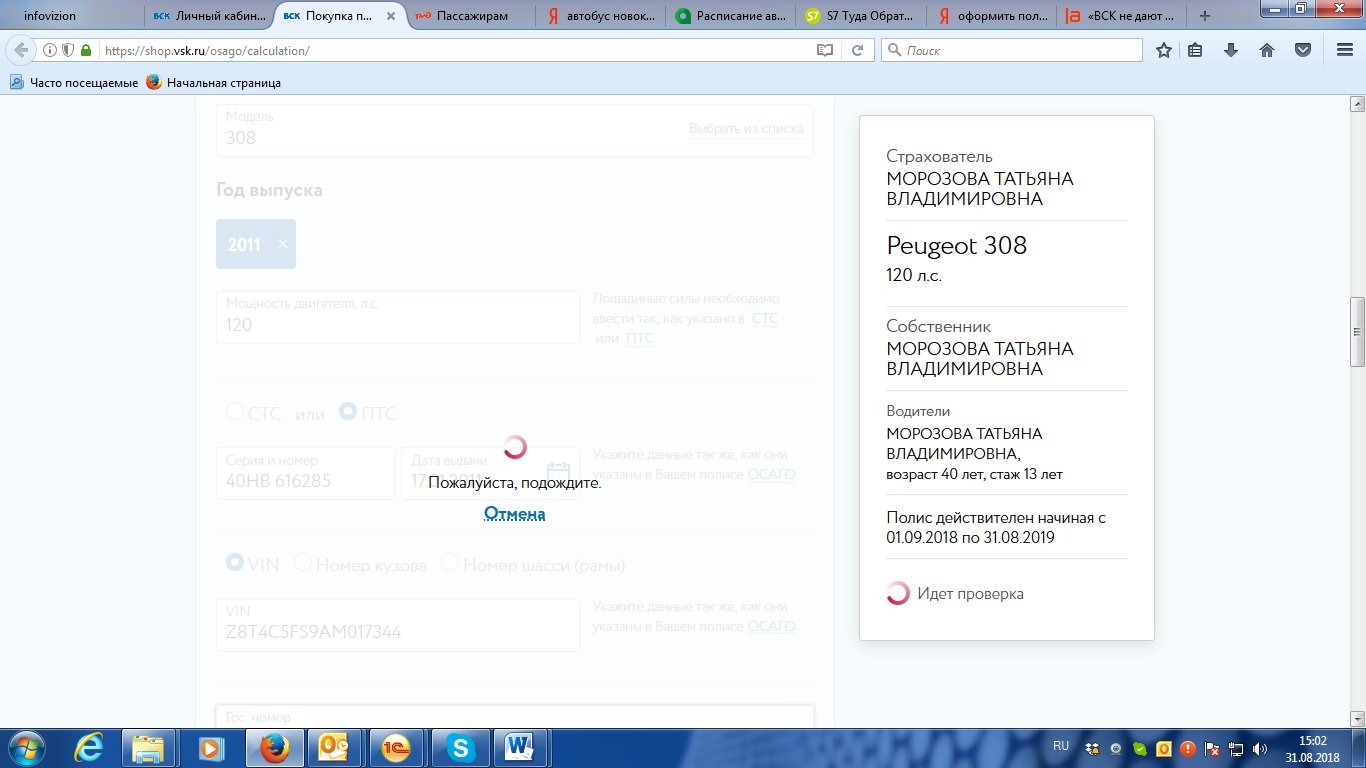Click the network connection tray icon
This screenshot has height=768, width=1366.
pos(1236,748)
